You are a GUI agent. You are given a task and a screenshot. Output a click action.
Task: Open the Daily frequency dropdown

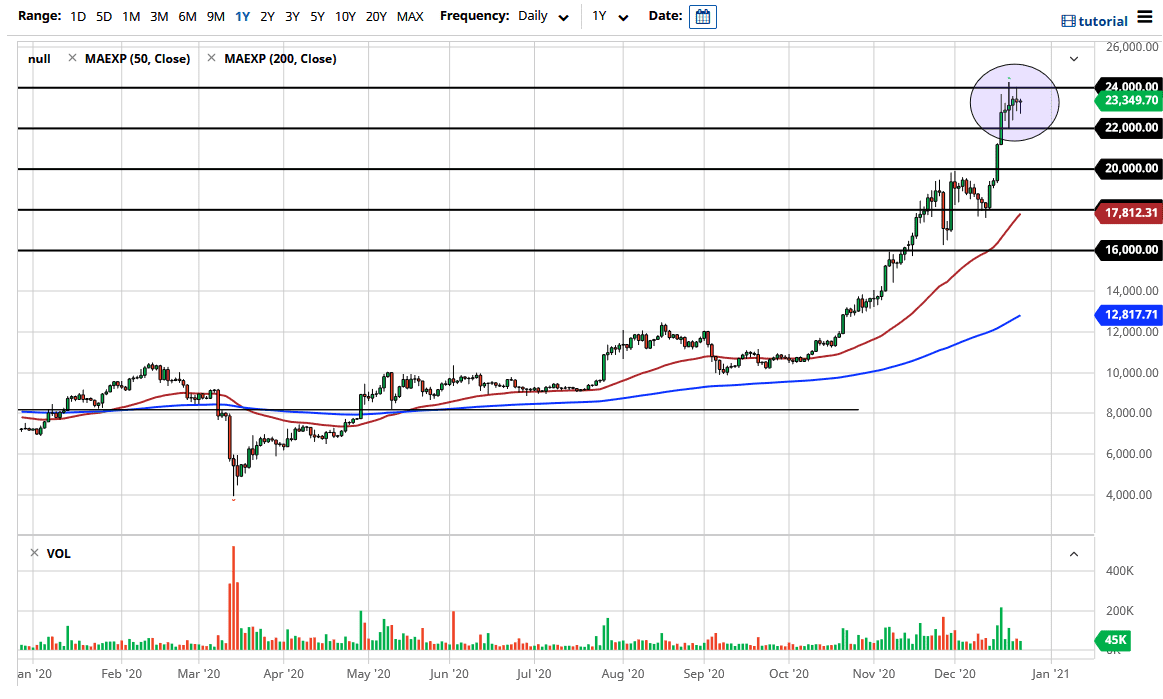click(x=544, y=16)
